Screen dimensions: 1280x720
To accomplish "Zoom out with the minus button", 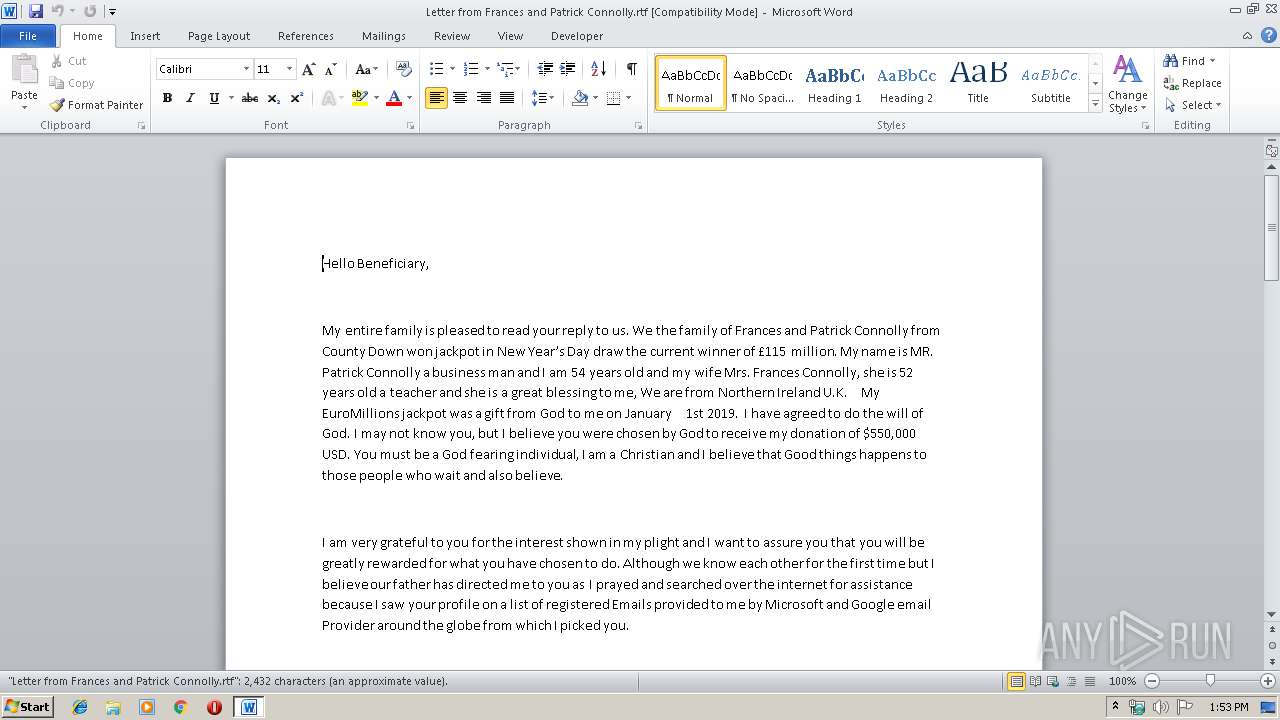I will point(1152,681).
